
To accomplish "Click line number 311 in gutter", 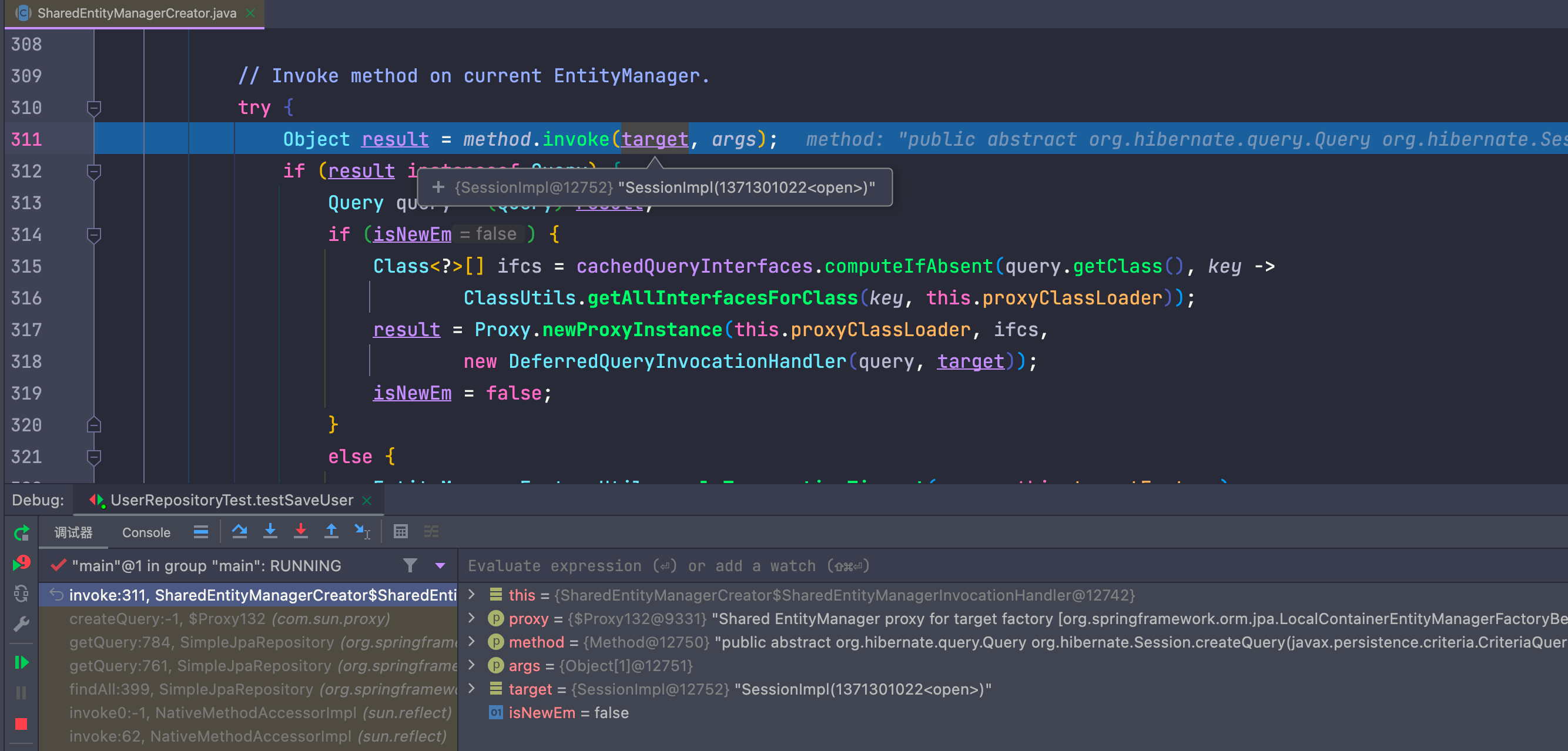I will click(26, 139).
